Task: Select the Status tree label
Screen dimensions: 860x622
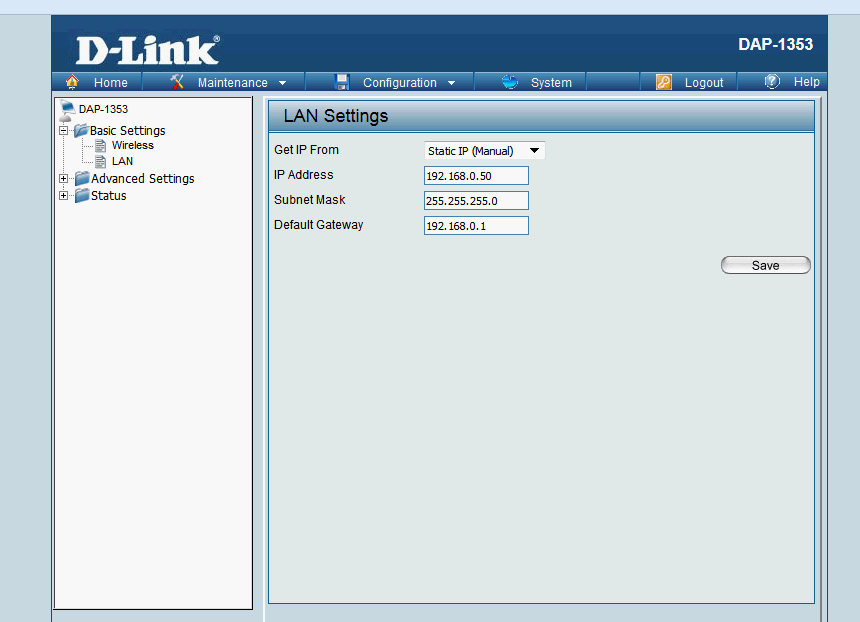Action: tap(109, 196)
